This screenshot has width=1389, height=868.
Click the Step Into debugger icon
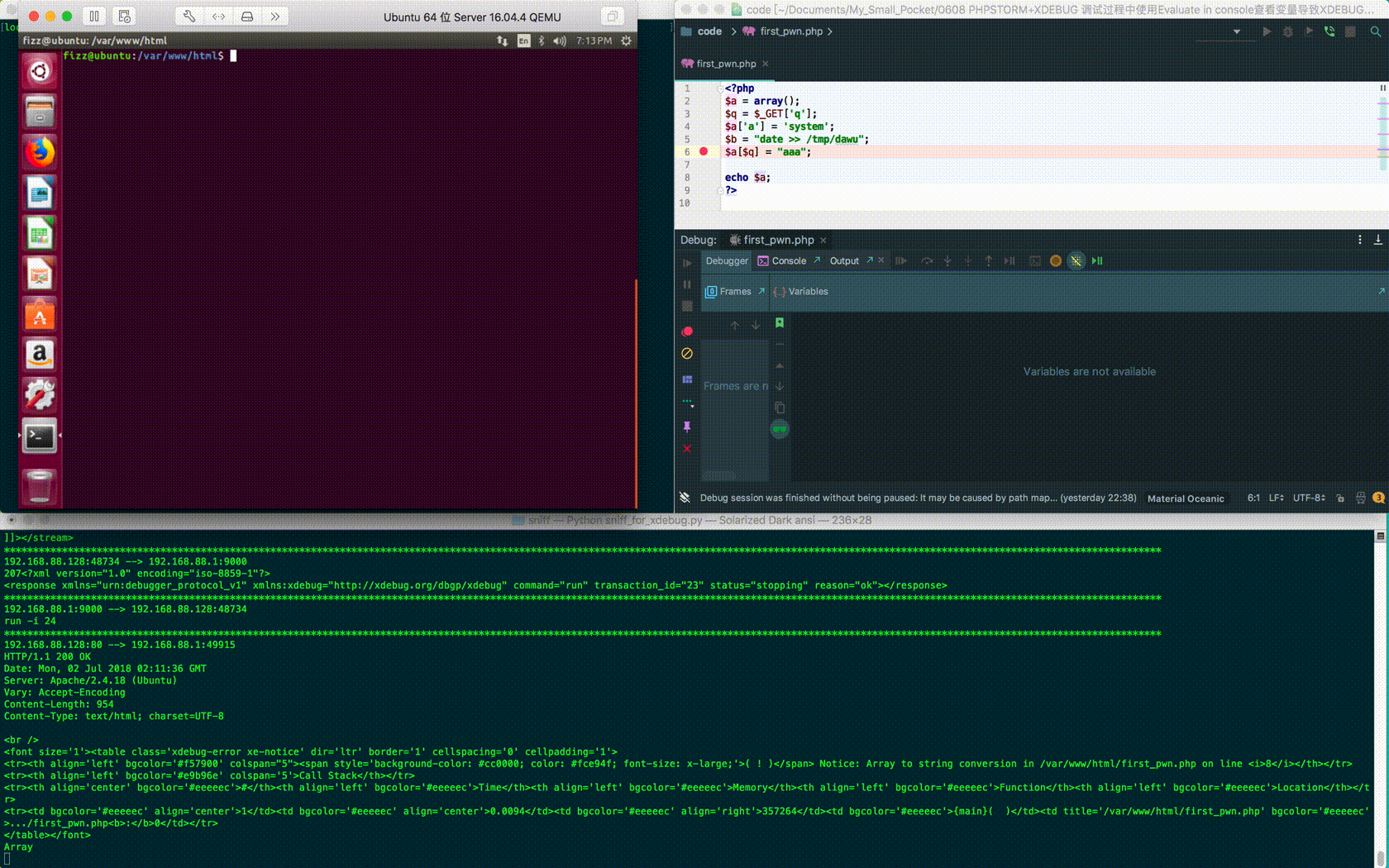pyautogui.click(x=947, y=260)
